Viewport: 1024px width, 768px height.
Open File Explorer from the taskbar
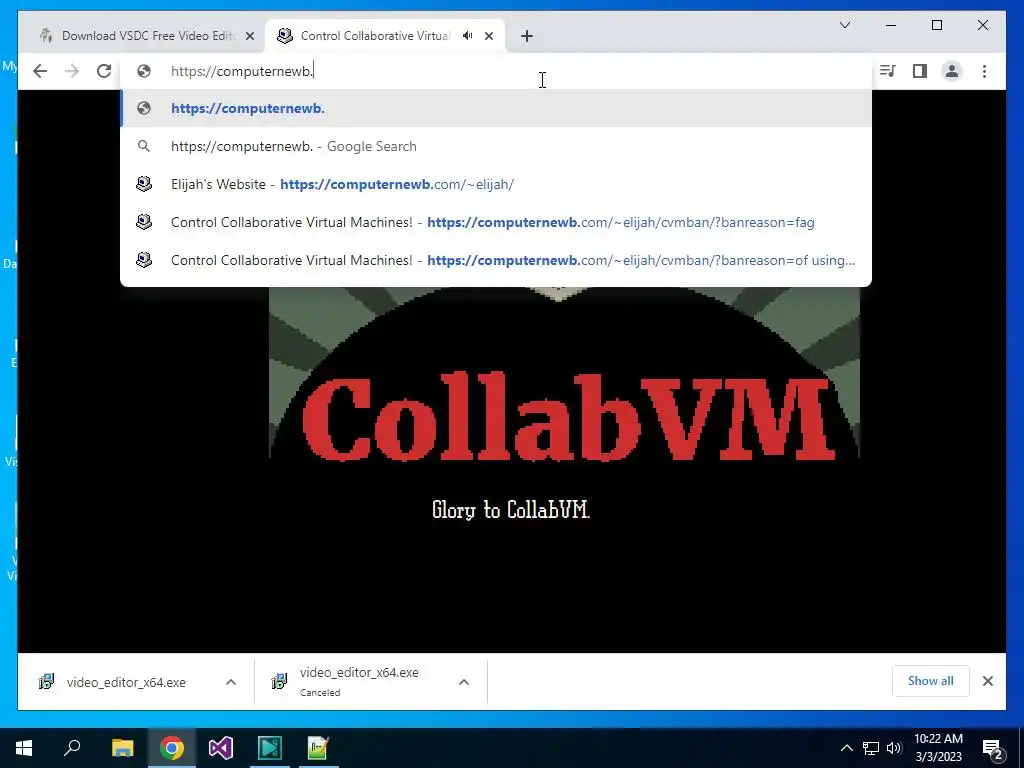coord(122,748)
